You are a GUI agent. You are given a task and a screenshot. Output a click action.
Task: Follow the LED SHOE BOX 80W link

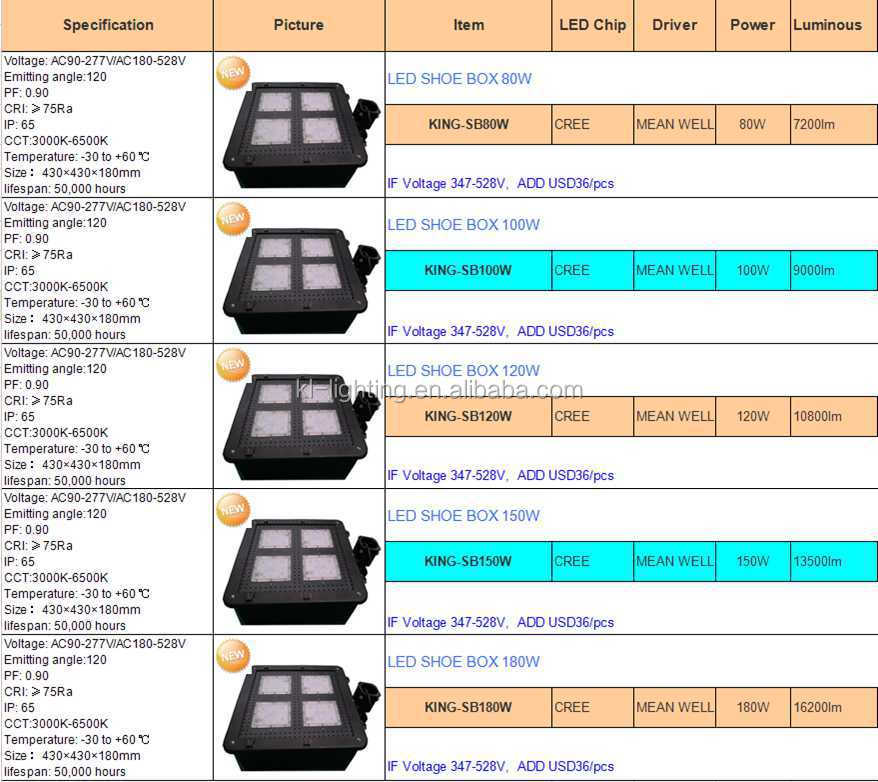point(460,79)
